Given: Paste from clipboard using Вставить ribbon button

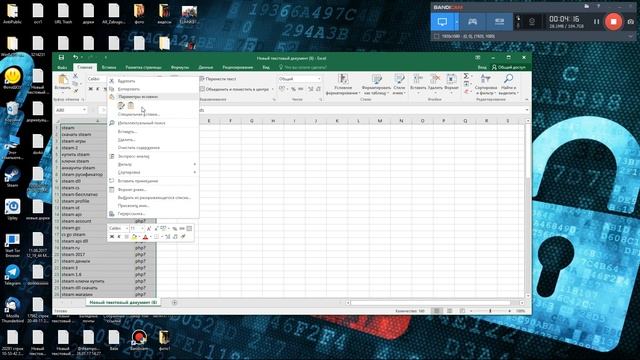Looking at the screenshot, I should tap(62, 83).
